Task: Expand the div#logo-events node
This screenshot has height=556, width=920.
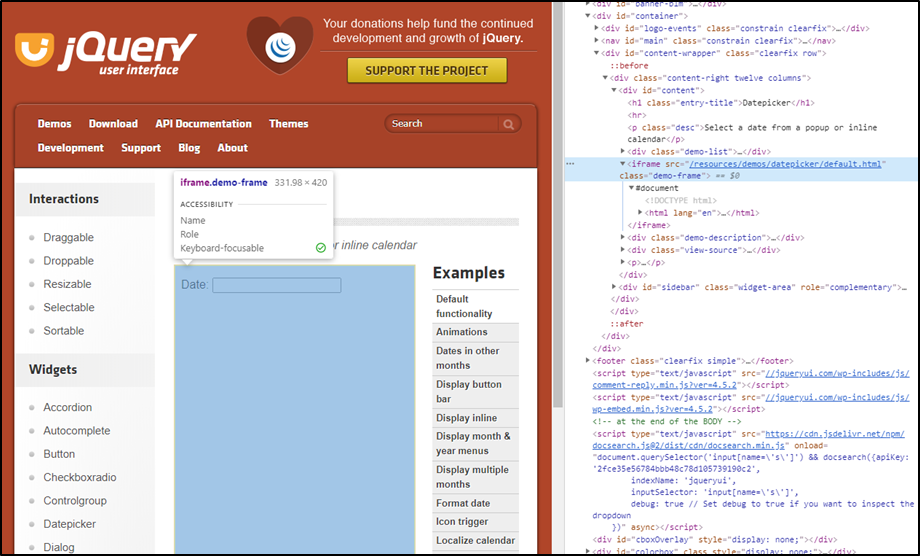Action: click(x=597, y=28)
